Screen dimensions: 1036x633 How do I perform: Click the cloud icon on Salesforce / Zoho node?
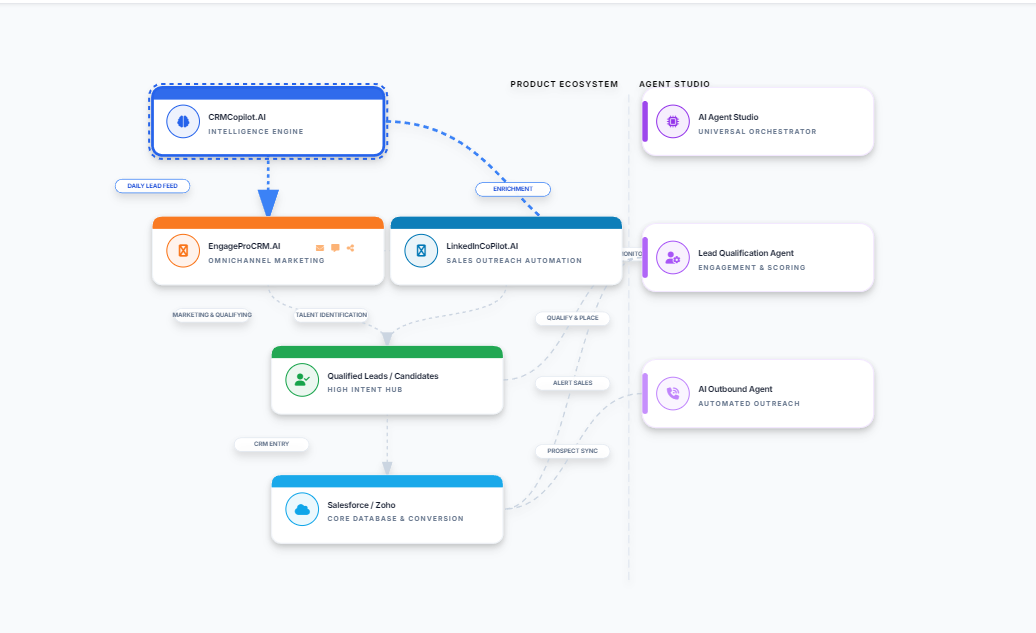pos(302,510)
